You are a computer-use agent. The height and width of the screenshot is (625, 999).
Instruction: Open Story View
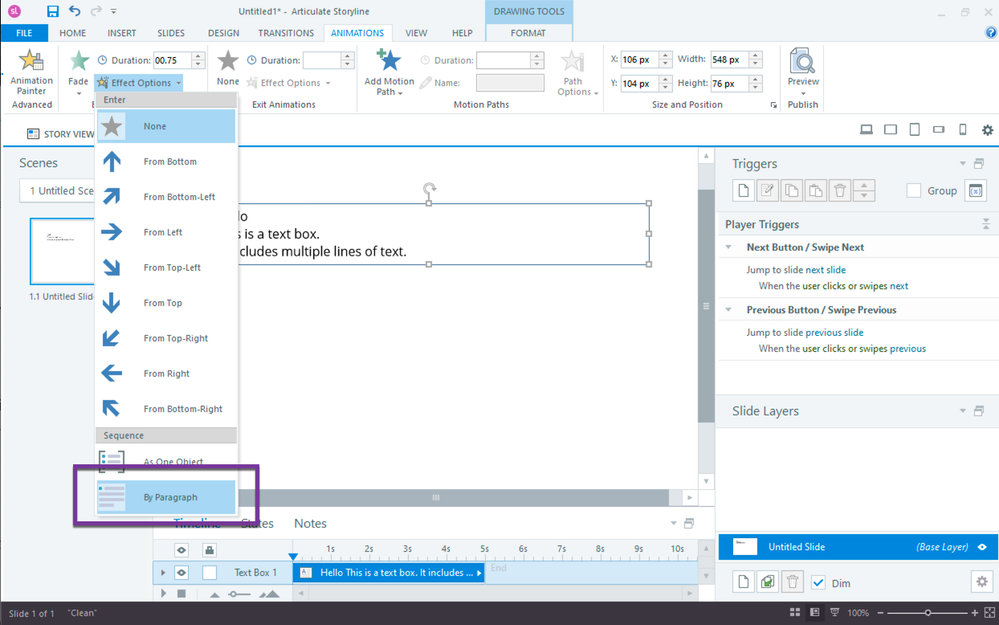(59, 134)
